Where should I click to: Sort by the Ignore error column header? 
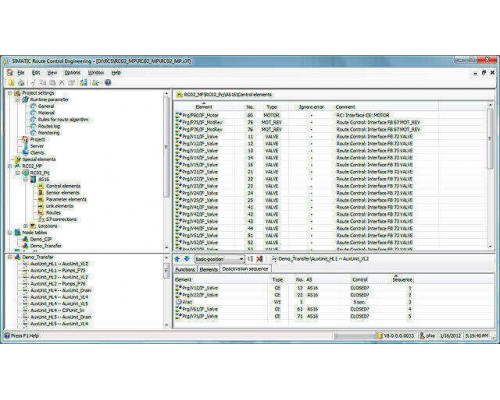[x=311, y=107]
